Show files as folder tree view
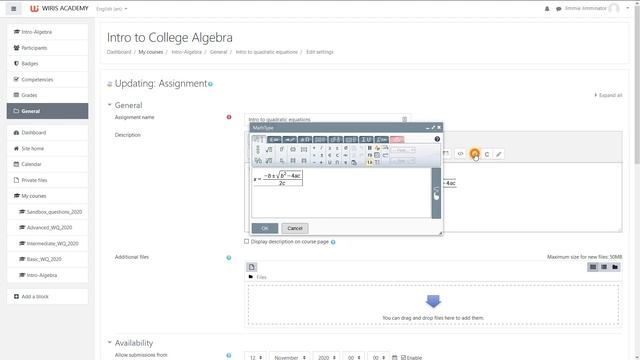Screen dimensions: 640x360 (615, 267)
